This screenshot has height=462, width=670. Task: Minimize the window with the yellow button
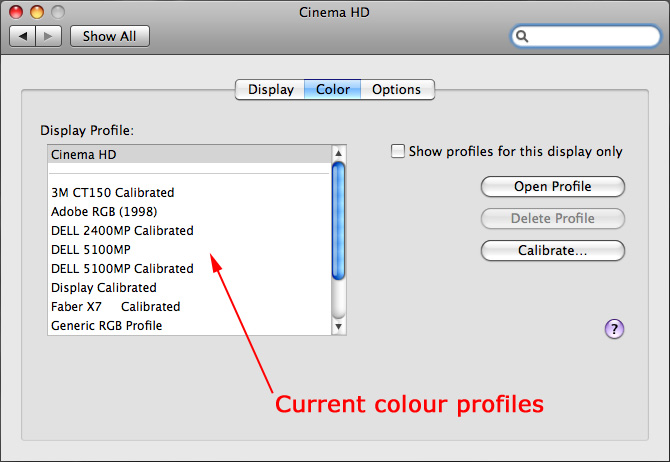tap(37, 12)
